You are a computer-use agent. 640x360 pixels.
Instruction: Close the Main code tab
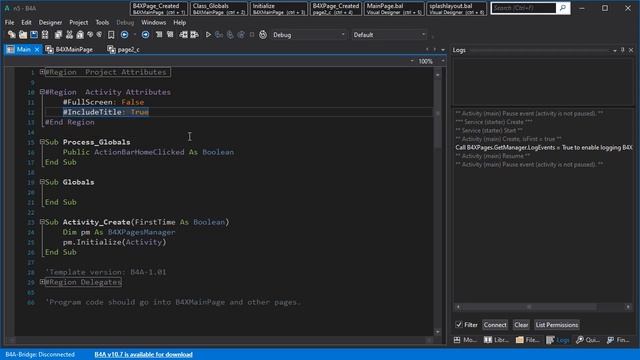(x=37, y=49)
